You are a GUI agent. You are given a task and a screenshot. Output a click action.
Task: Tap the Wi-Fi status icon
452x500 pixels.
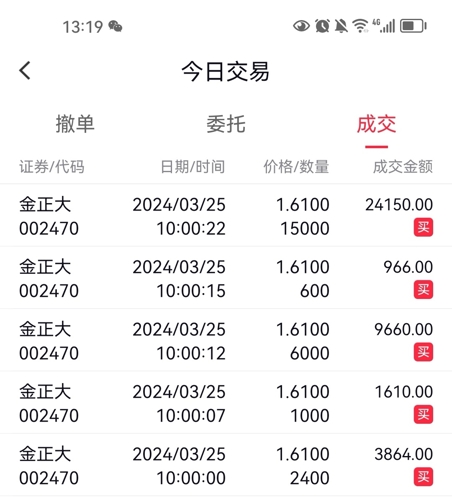coord(361,26)
